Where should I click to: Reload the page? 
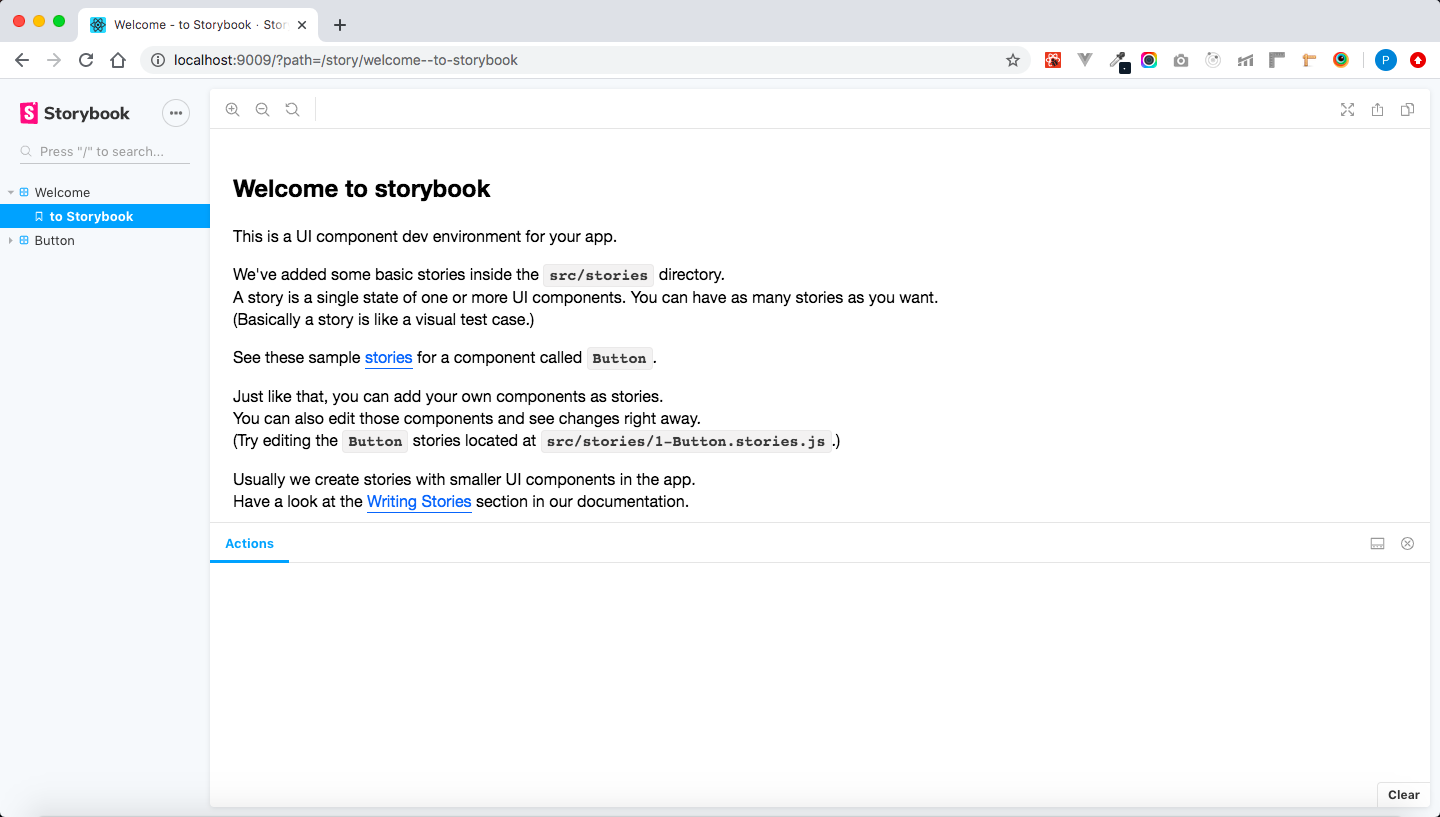pyautogui.click(x=86, y=60)
